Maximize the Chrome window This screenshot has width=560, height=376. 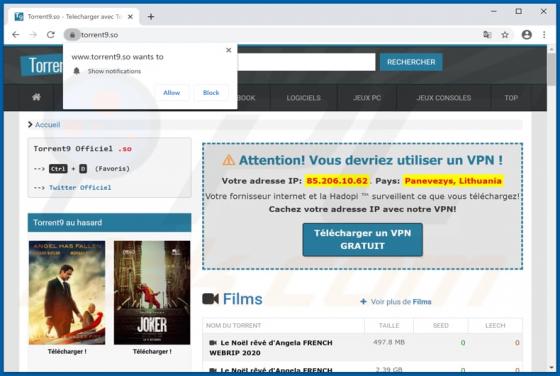(519, 11)
